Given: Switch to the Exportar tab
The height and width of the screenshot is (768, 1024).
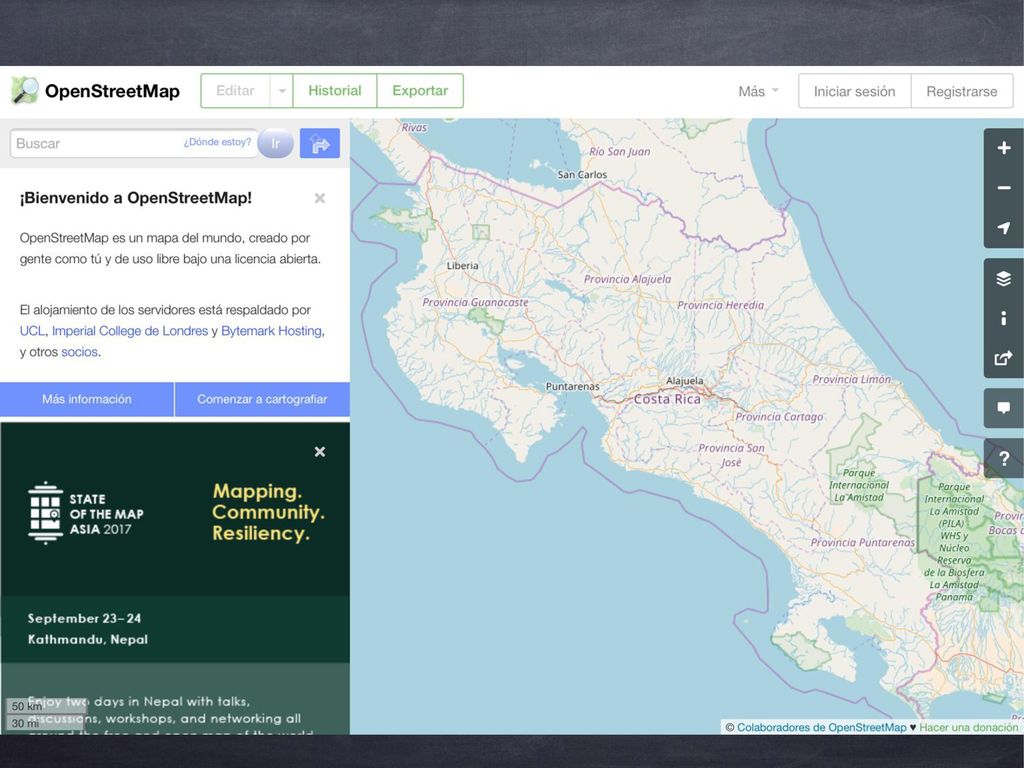Looking at the screenshot, I should pyautogui.click(x=420, y=91).
